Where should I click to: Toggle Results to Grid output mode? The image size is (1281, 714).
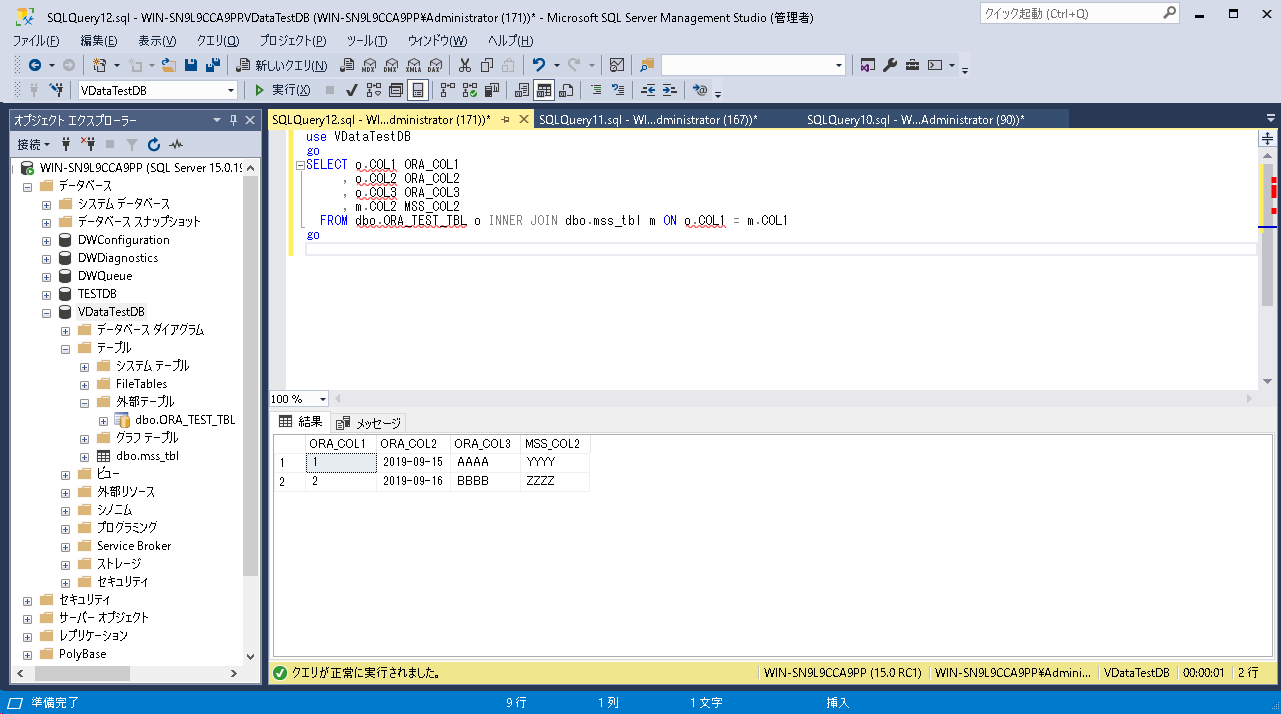pos(543,90)
